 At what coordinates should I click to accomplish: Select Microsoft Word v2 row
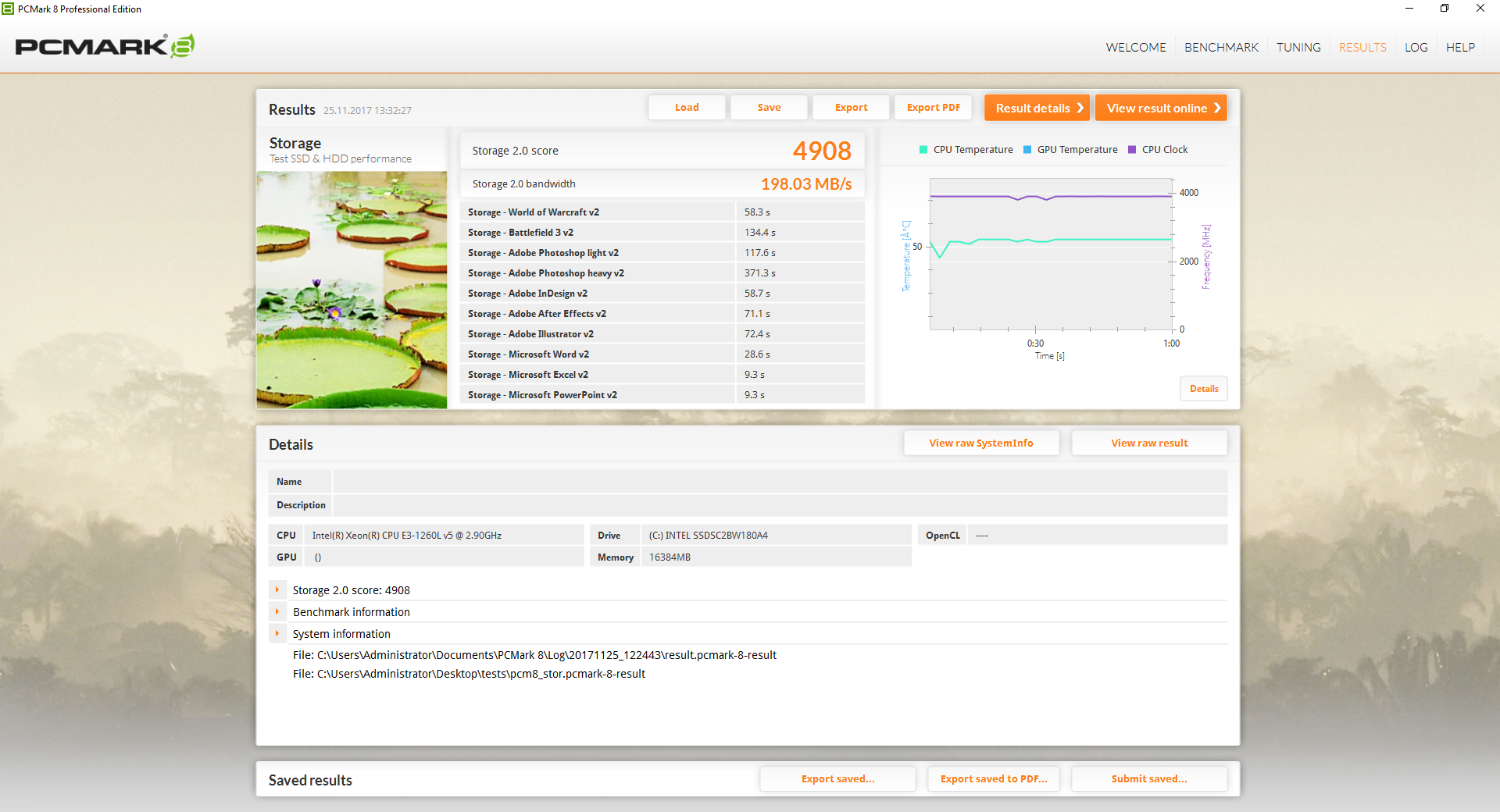pyautogui.click(x=662, y=354)
